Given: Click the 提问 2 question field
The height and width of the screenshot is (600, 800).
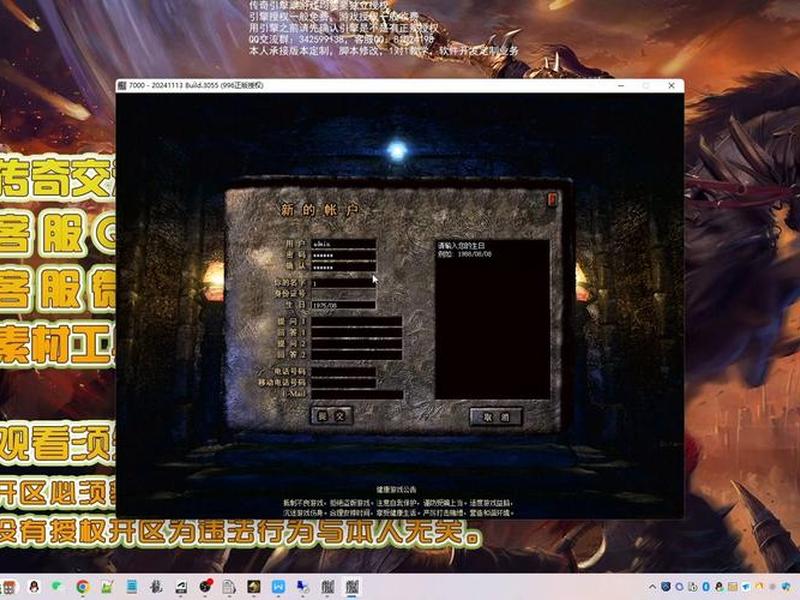Looking at the screenshot, I should [357, 344].
